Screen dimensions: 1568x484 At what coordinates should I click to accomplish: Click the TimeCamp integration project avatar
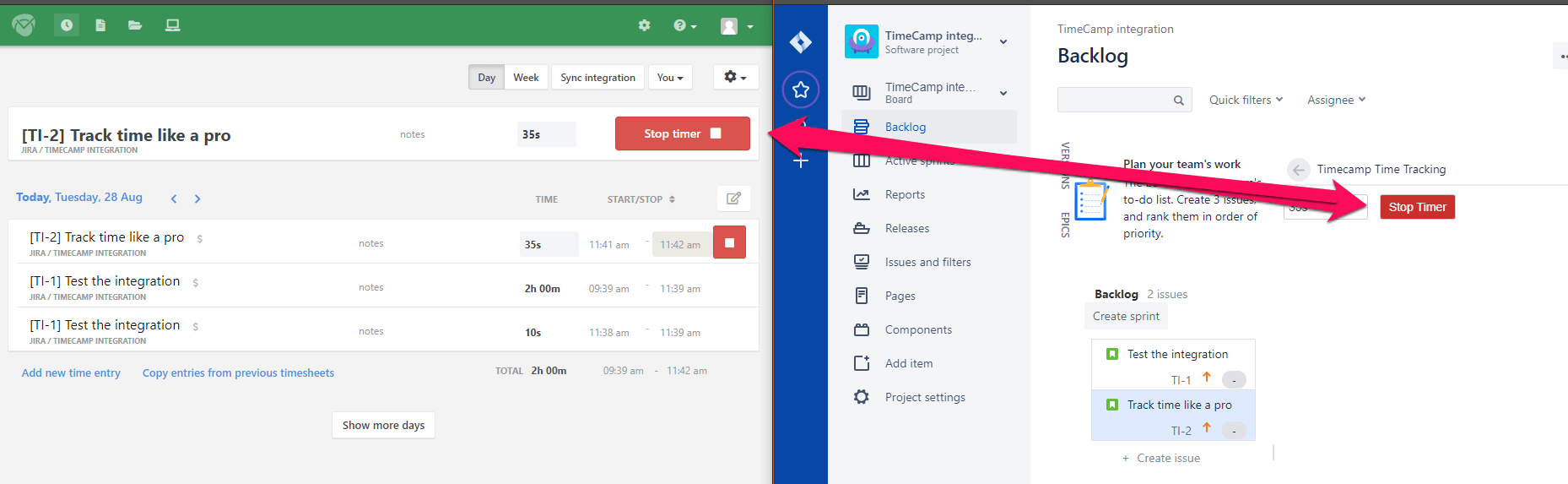pos(862,41)
